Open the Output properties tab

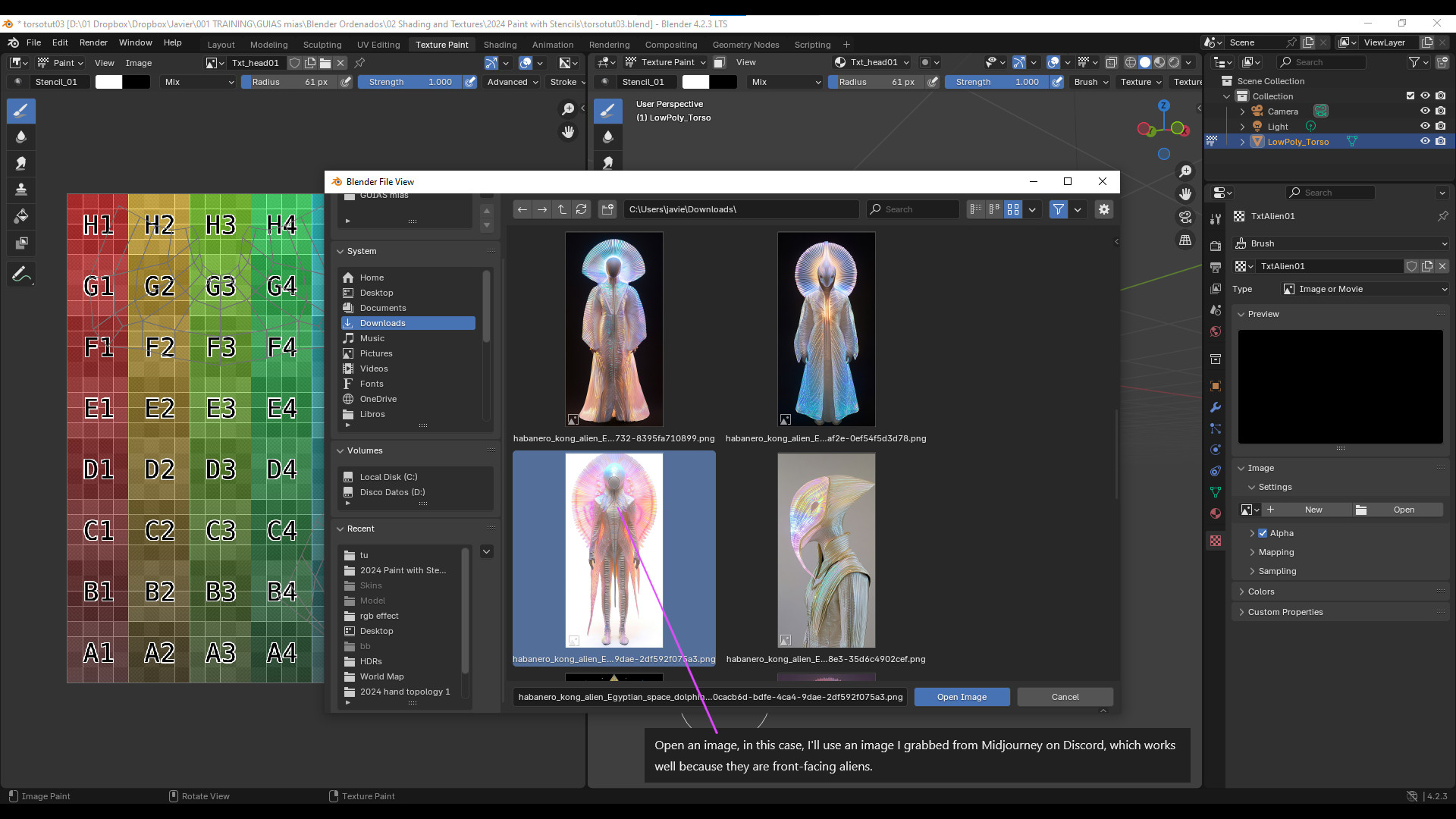(x=1216, y=267)
